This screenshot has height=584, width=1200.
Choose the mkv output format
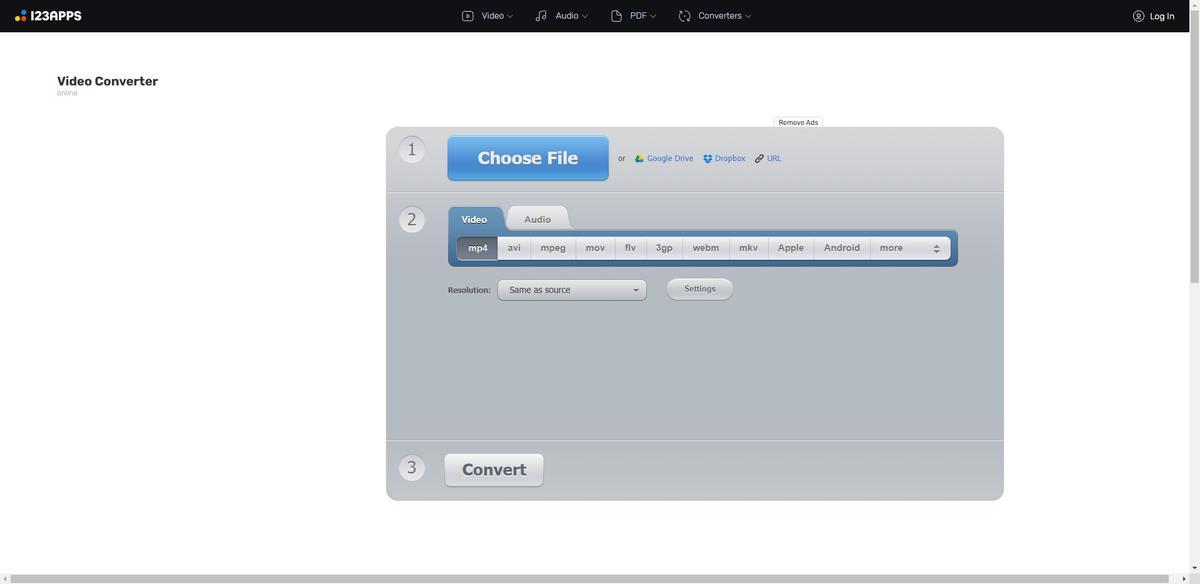(748, 248)
